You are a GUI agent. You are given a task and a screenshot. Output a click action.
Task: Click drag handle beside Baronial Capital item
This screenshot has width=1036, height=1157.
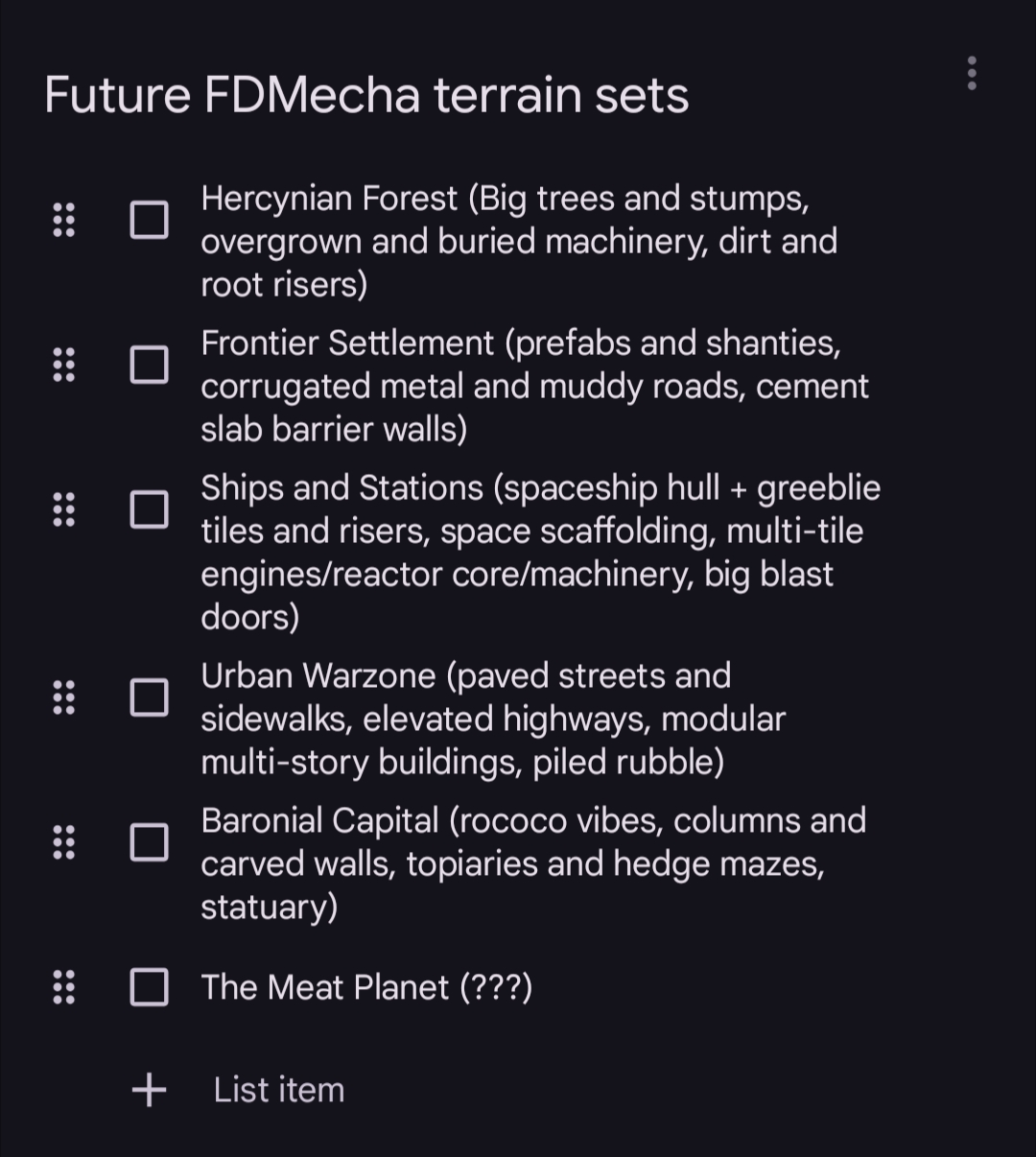tap(63, 842)
